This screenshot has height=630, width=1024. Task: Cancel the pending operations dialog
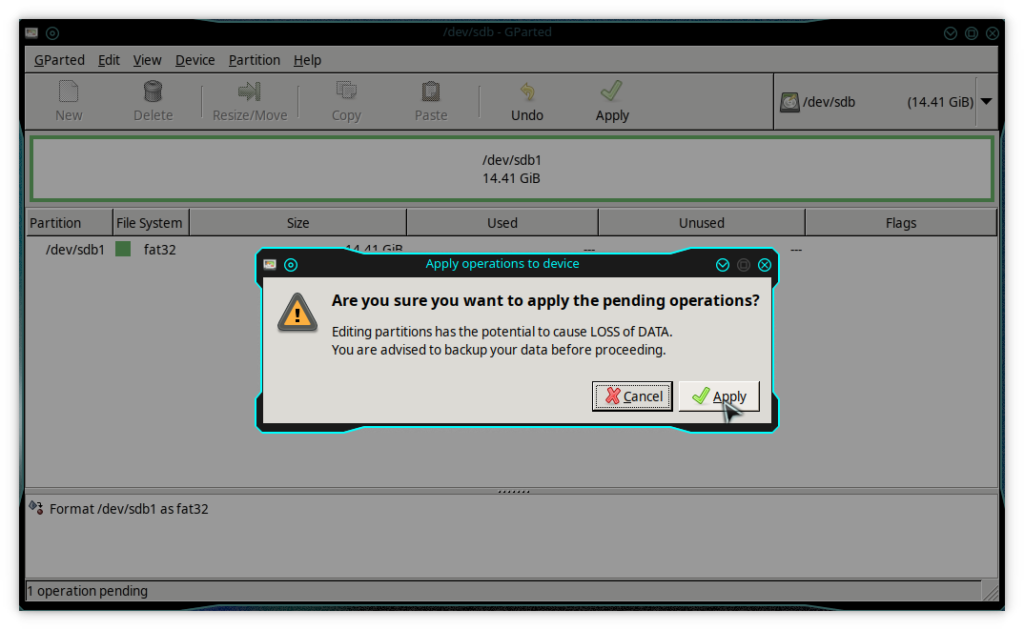tap(632, 396)
